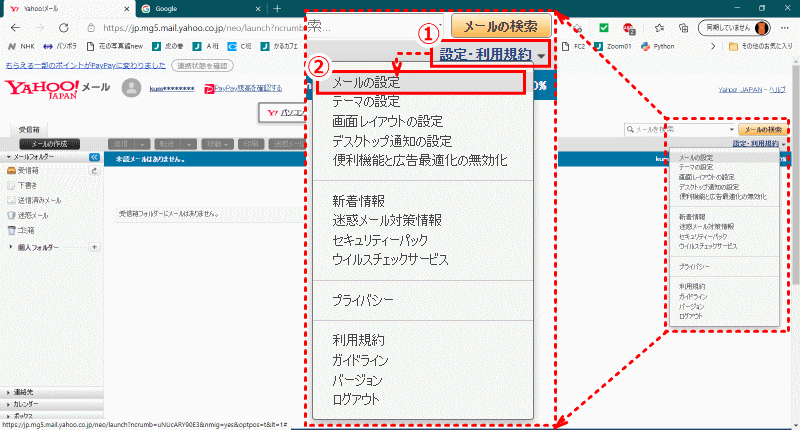Open the 返信 dropdown arrow
The image size is (800, 430).
tap(143, 144)
